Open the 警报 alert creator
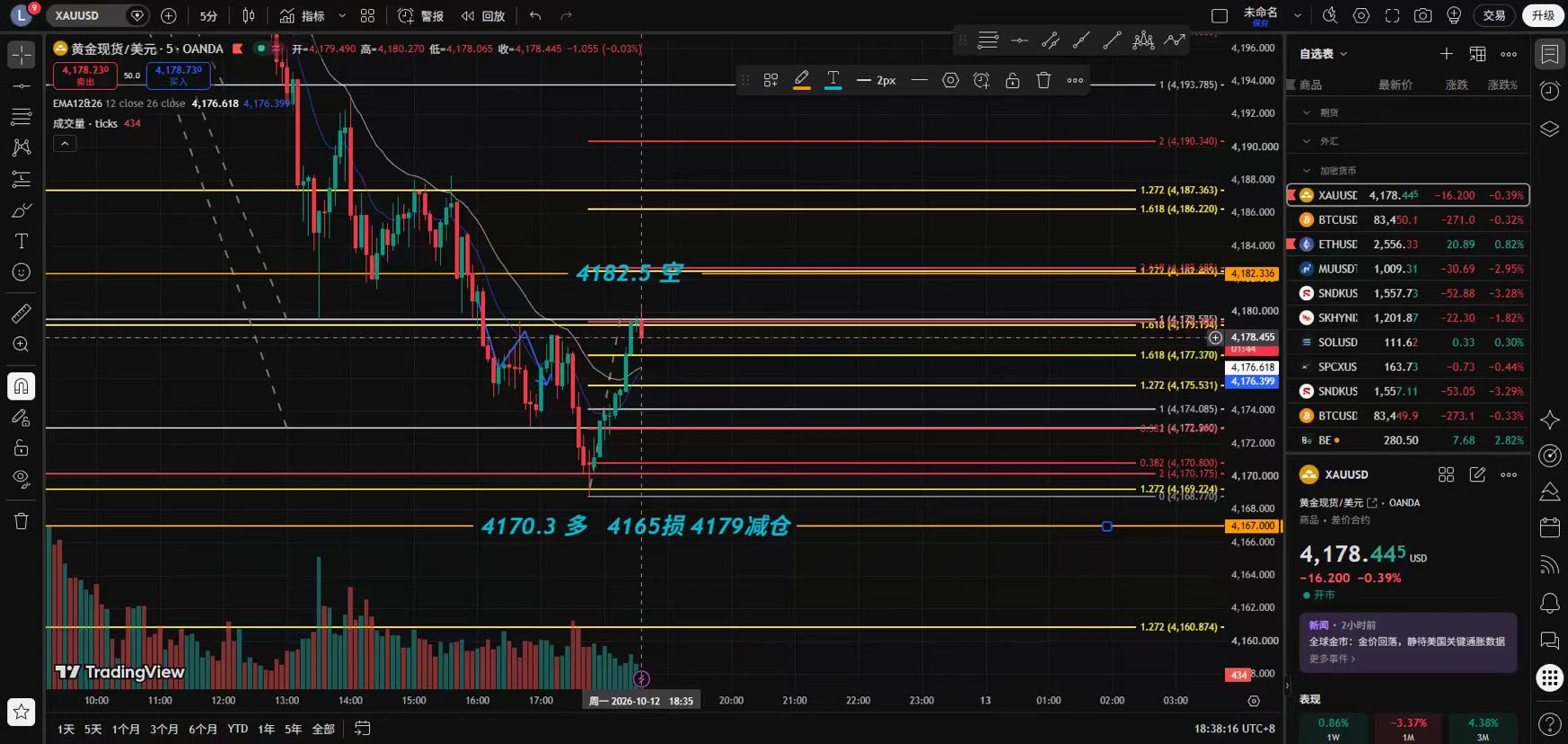The height and width of the screenshot is (744, 1568). tap(420, 15)
